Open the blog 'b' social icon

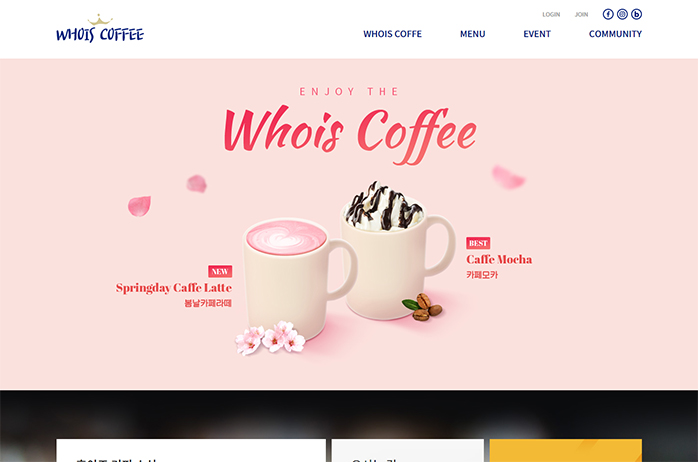pos(636,14)
